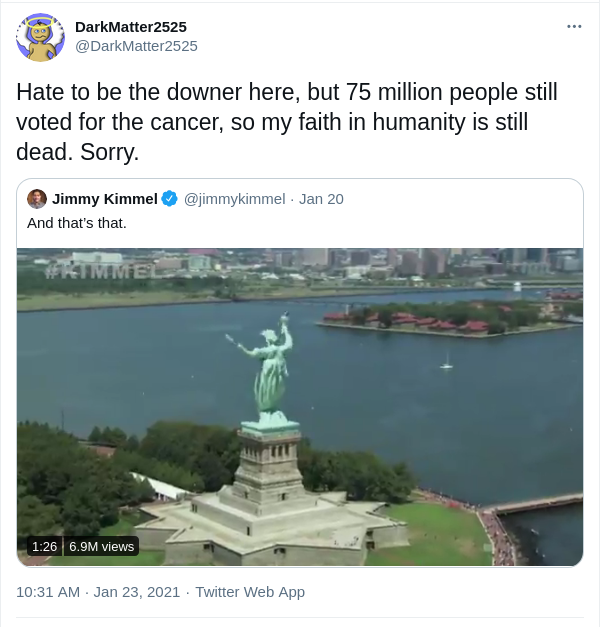
Task: Click the sailboat in the video frame
Action: tap(447, 361)
